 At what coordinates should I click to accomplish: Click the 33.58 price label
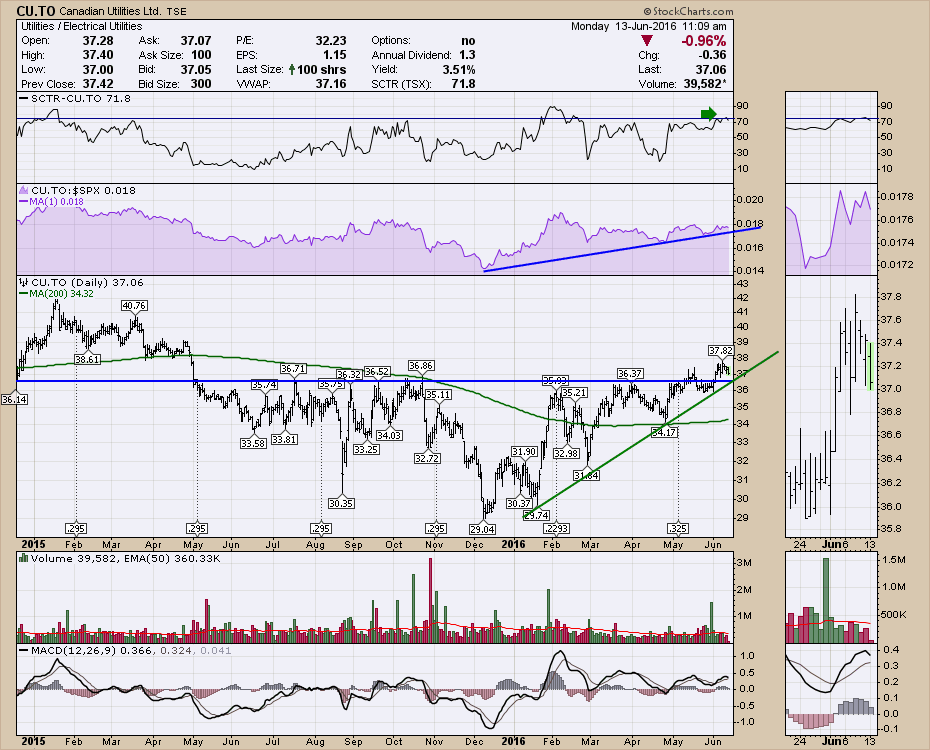click(x=253, y=443)
